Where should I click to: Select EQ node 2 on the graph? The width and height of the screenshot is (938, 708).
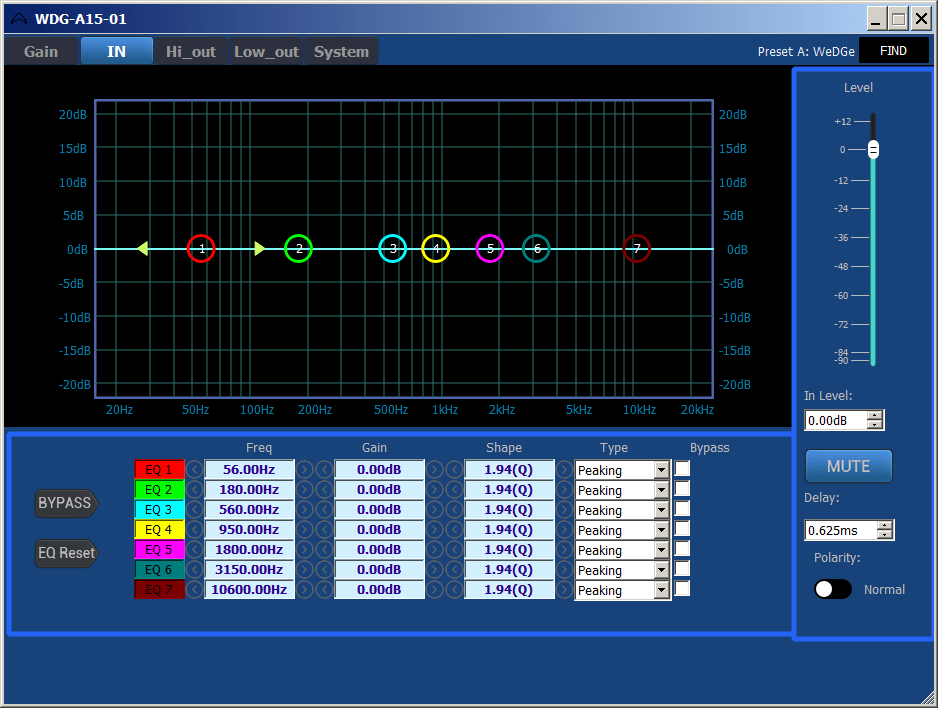[x=298, y=249]
